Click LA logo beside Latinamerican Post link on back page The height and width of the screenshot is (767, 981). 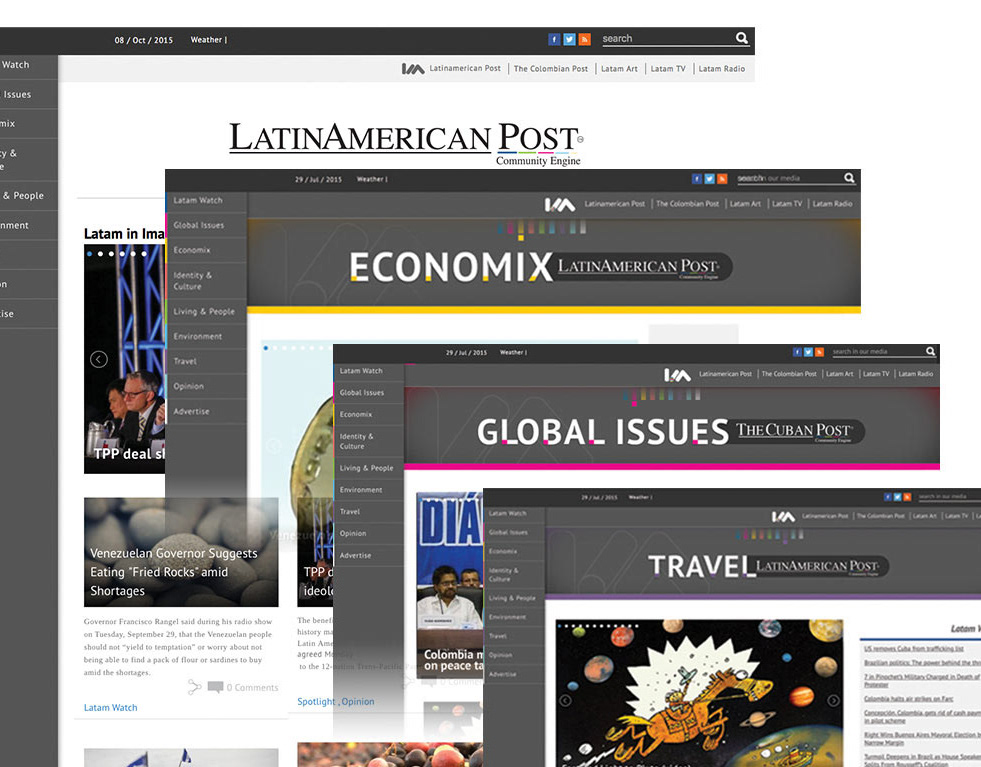coord(413,69)
